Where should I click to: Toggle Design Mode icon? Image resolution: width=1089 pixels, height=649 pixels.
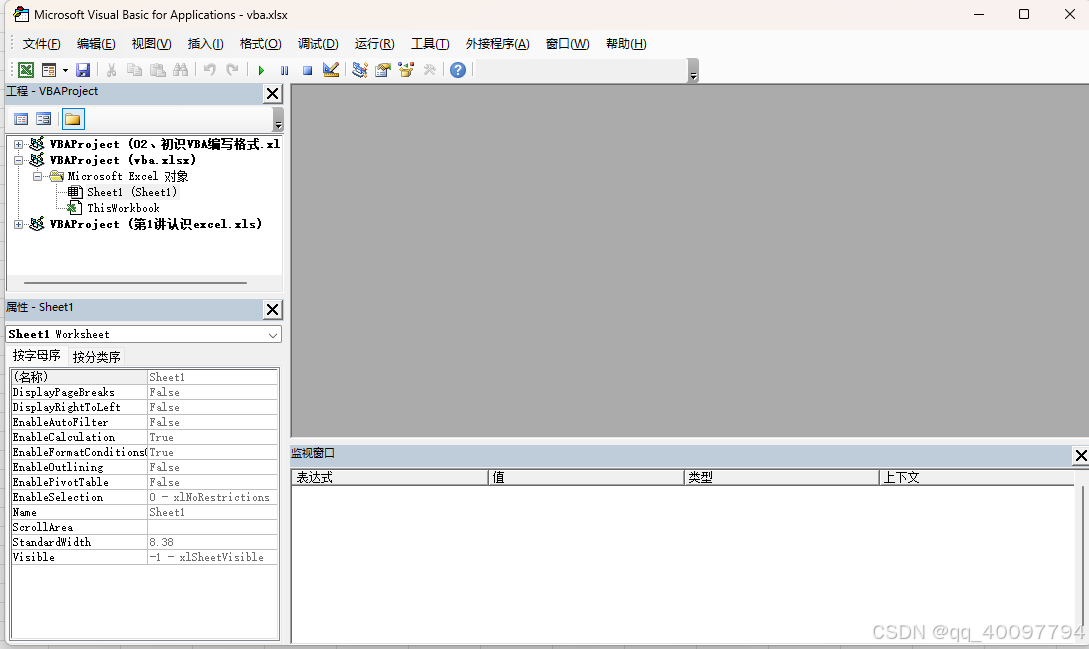pyautogui.click(x=331, y=69)
